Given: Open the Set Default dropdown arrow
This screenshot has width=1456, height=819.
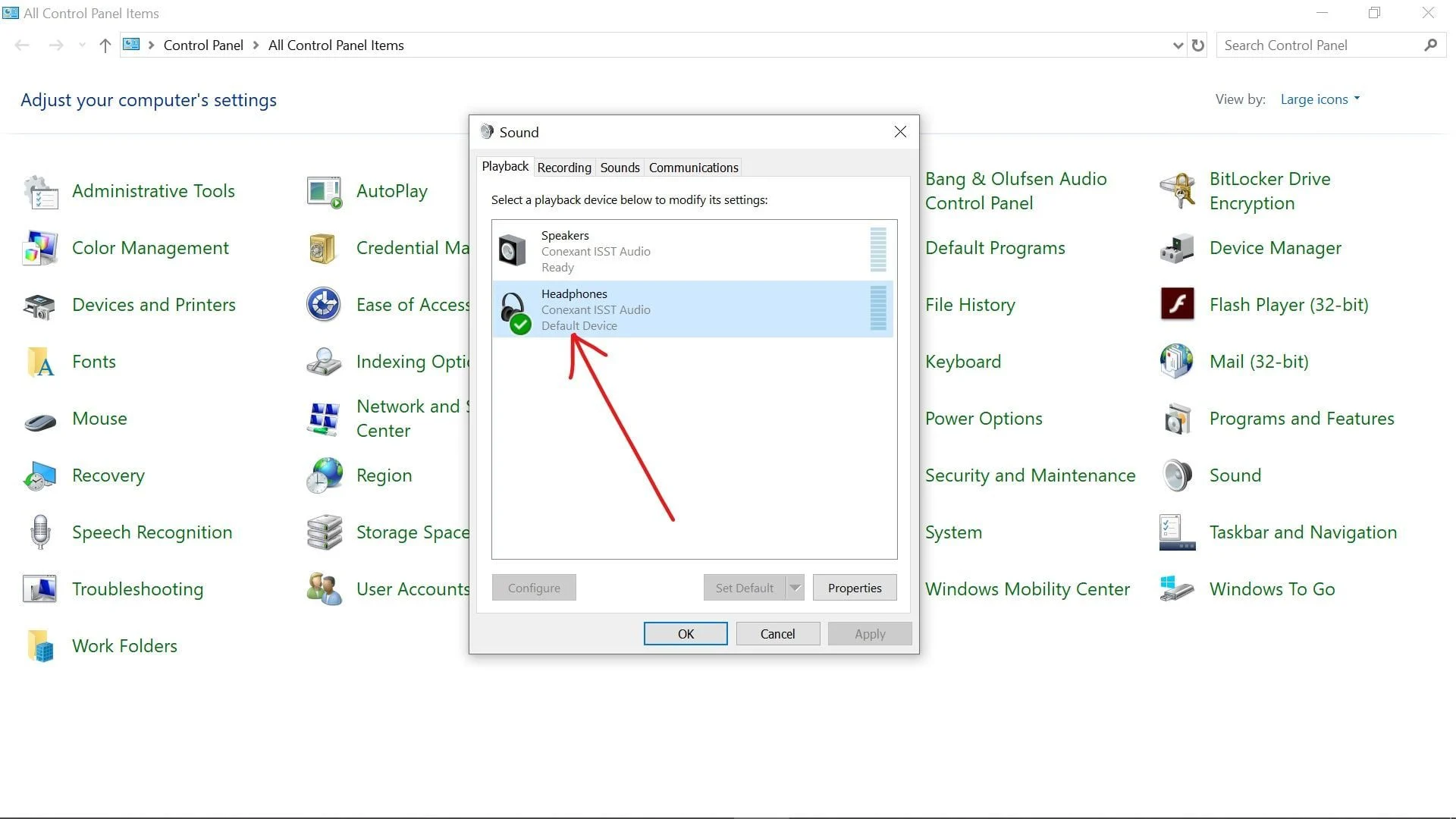Looking at the screenshot, I should tap(795, 588).
